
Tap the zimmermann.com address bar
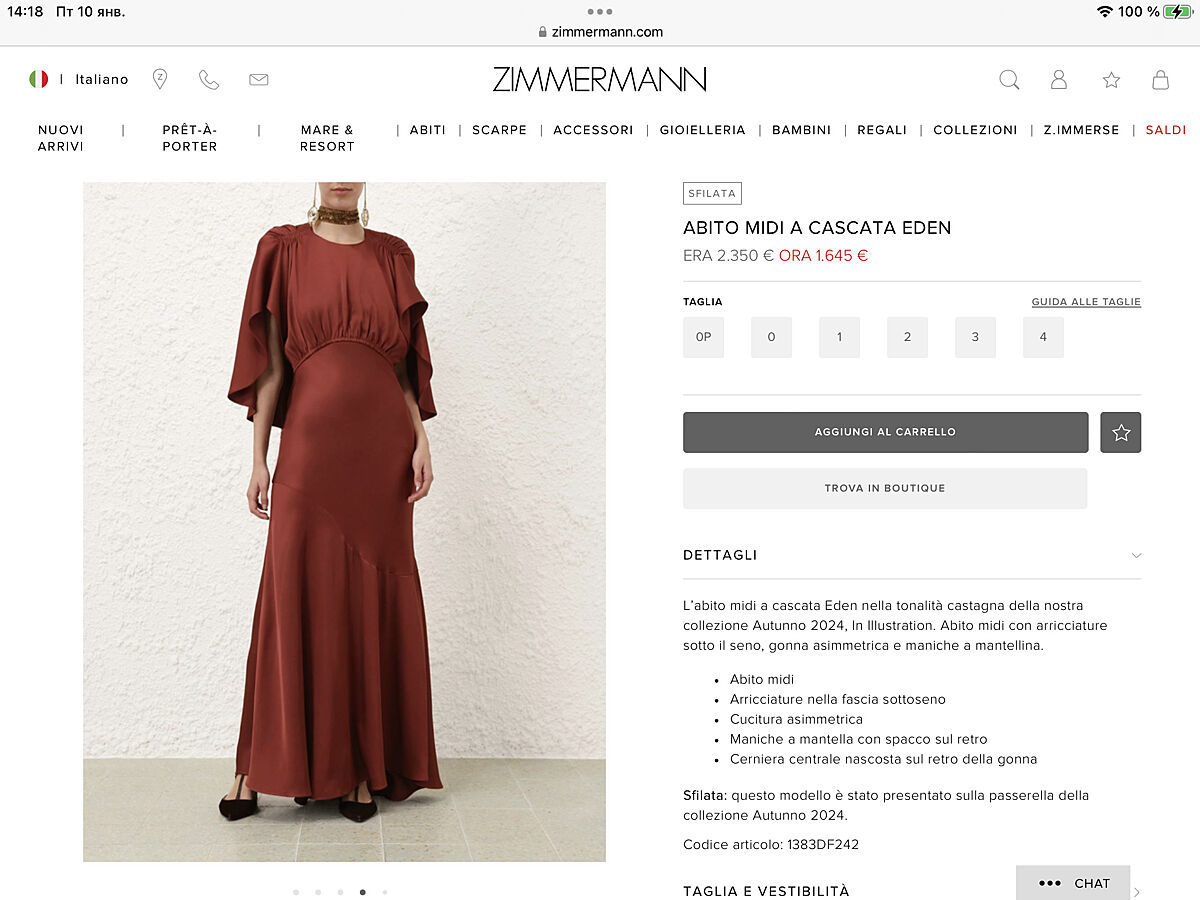(600, 31)
